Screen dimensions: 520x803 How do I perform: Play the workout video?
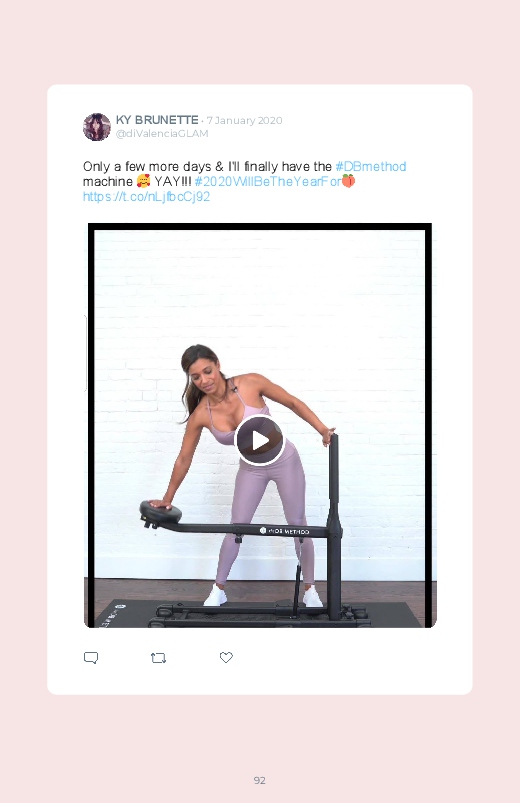(259, 440)
